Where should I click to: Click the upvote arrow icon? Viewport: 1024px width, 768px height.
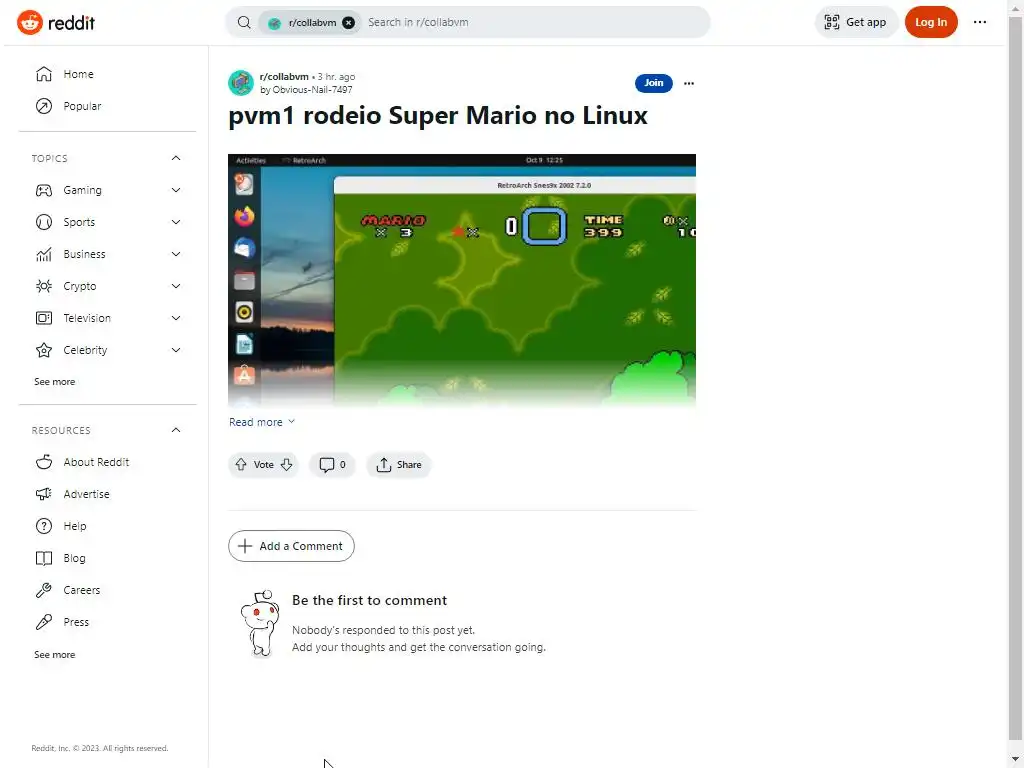click(x=241, y=464)
